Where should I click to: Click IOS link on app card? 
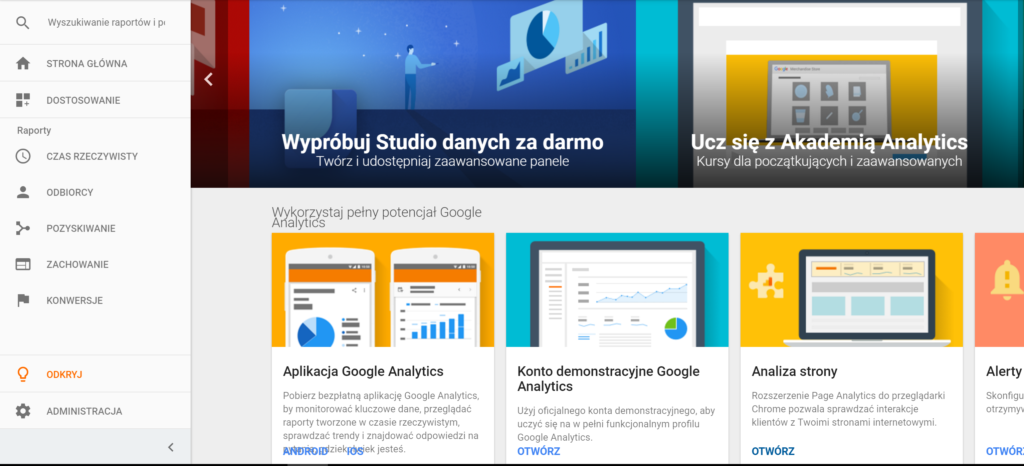pos(355,452)
